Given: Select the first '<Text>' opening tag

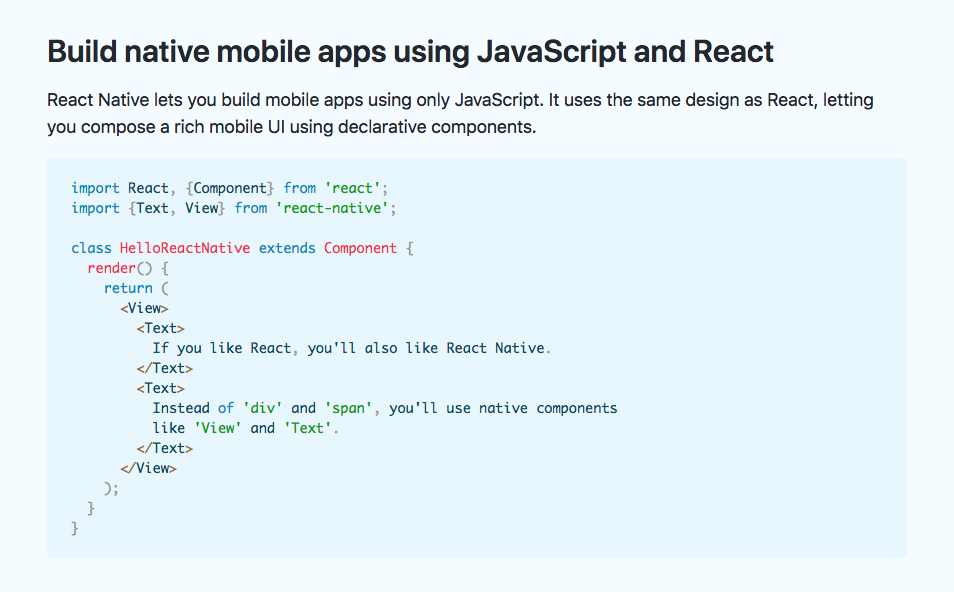Looking at the screenshot, I should pos(161,328).
